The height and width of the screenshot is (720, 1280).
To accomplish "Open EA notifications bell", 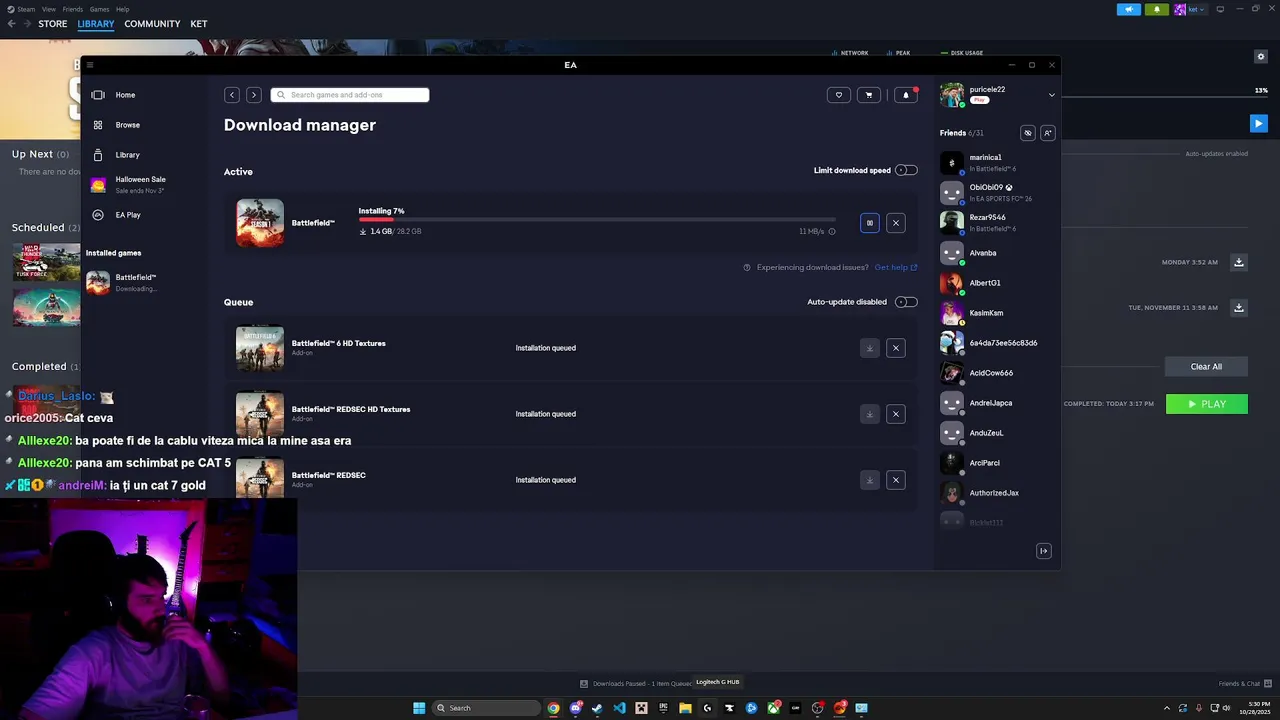I will 906,95.
